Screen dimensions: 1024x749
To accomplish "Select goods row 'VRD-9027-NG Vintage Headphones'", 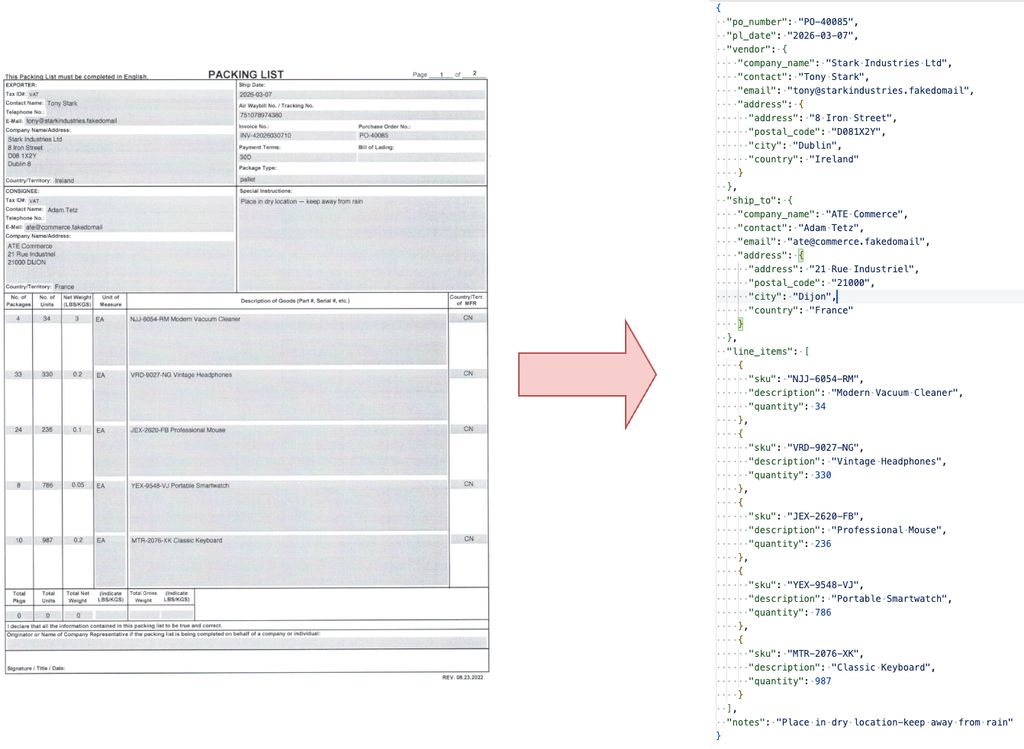I will point(181,375).
